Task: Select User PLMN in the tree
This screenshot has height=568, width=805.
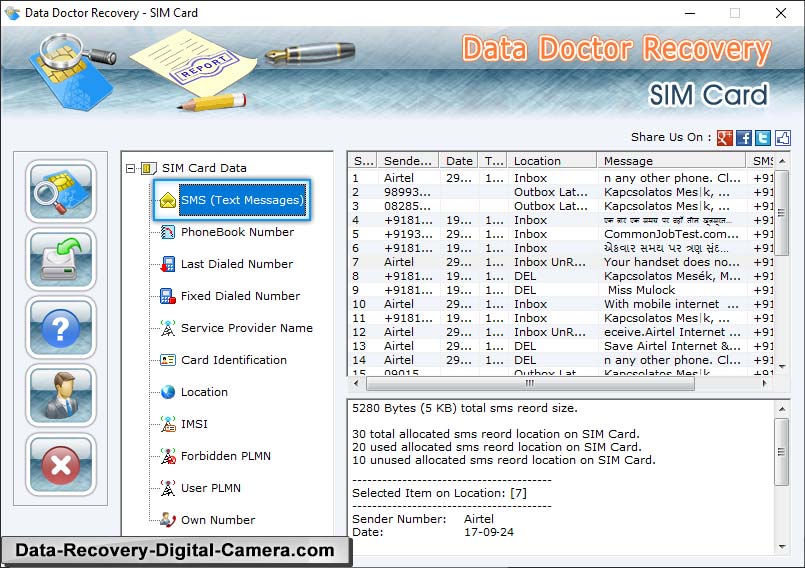Action: click(x=210, y=488)
